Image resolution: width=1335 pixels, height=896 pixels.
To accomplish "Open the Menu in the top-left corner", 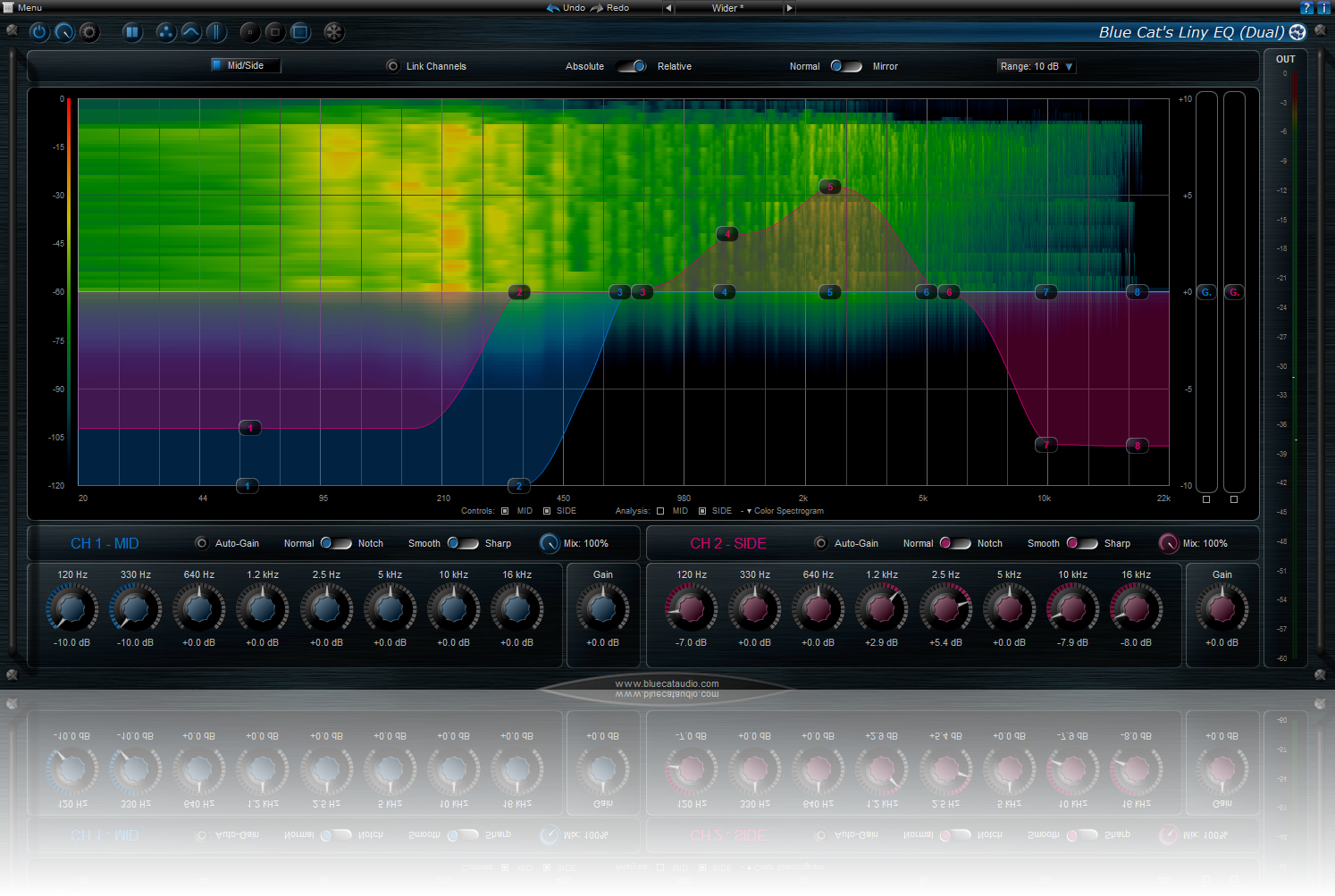I will [x=23, y=7].
